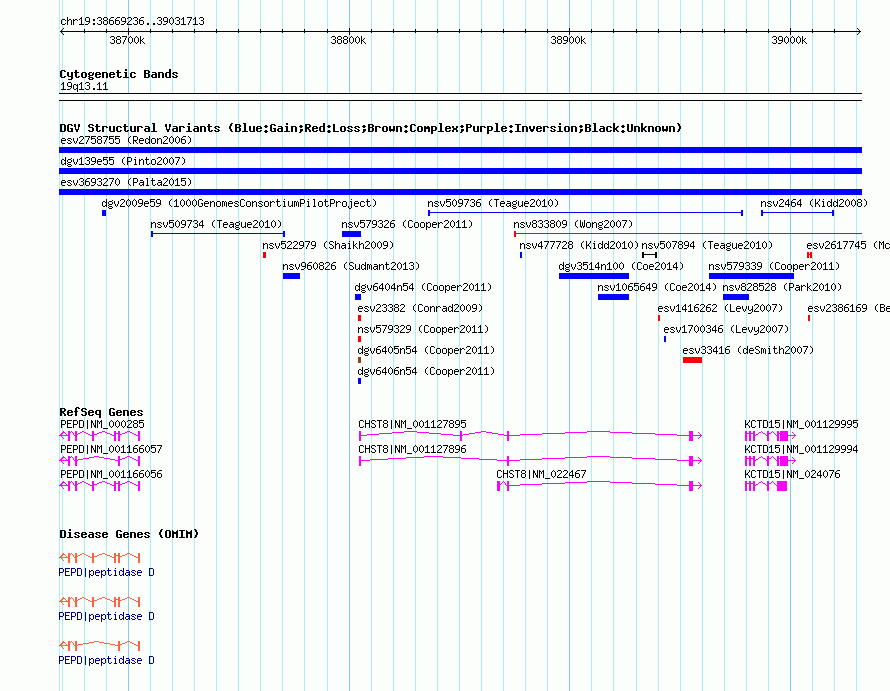Select the nsv579339 (Cooper2011) gain bar
The height and width of the screenshot is (691, 890).
tap(751, 276)
